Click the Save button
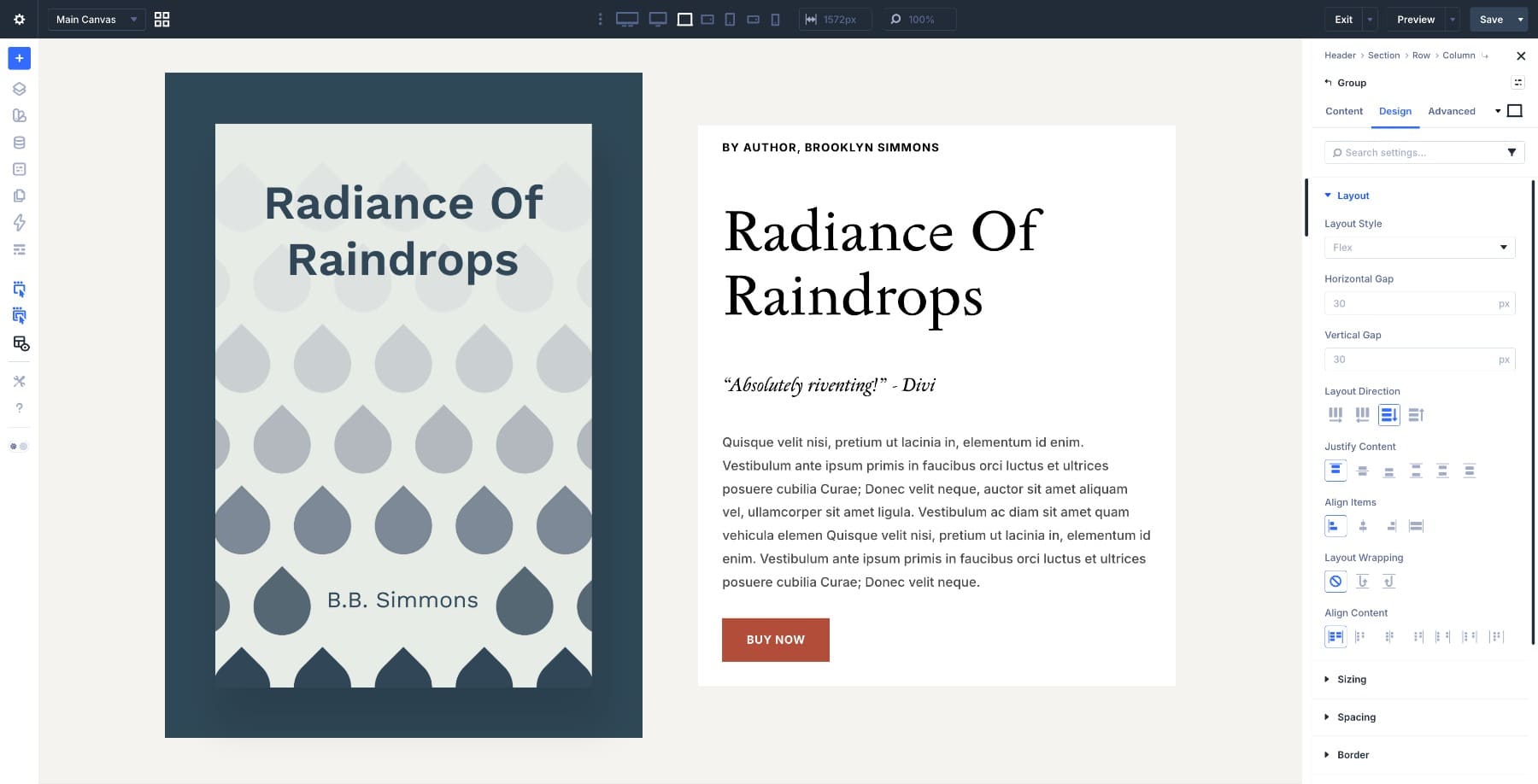Screen dimensions: 1538x784 click(x=1491, y=19)
